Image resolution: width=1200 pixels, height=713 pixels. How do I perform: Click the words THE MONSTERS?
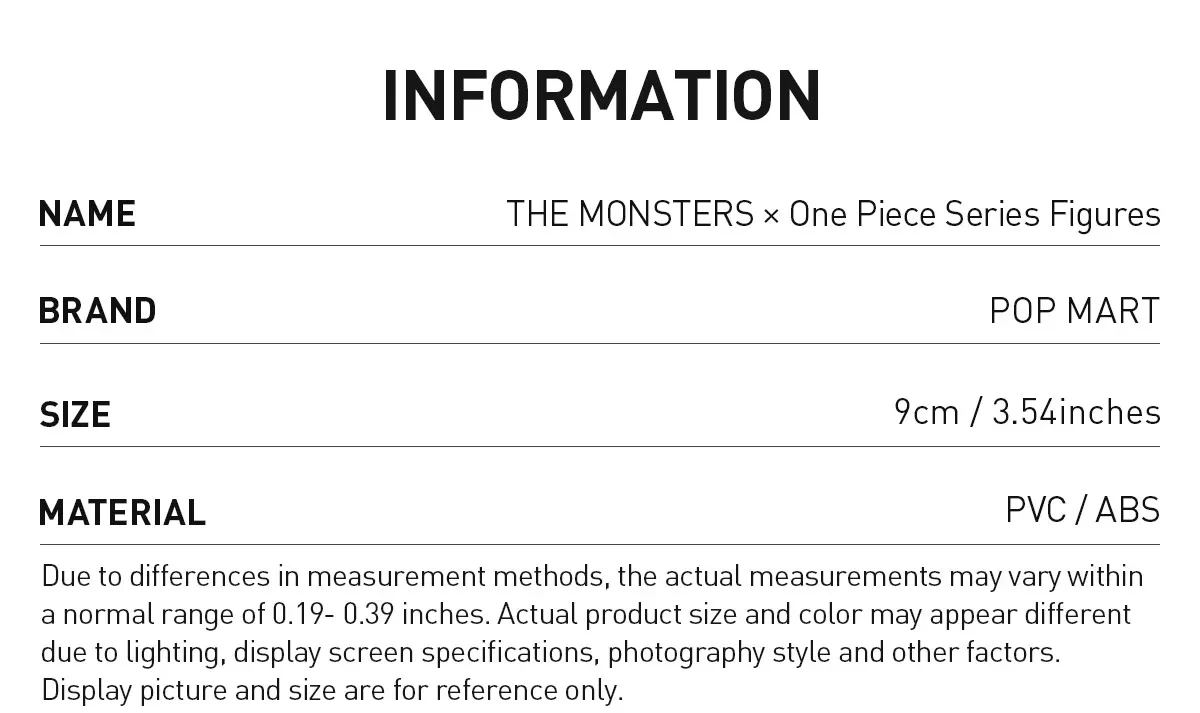(630, 214)
